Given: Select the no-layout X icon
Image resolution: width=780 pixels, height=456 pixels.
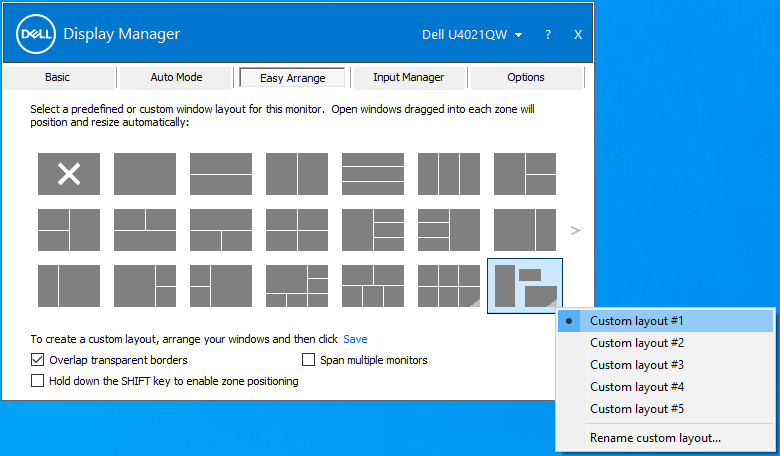Looking at the screenshot, I should click(69, 174).
